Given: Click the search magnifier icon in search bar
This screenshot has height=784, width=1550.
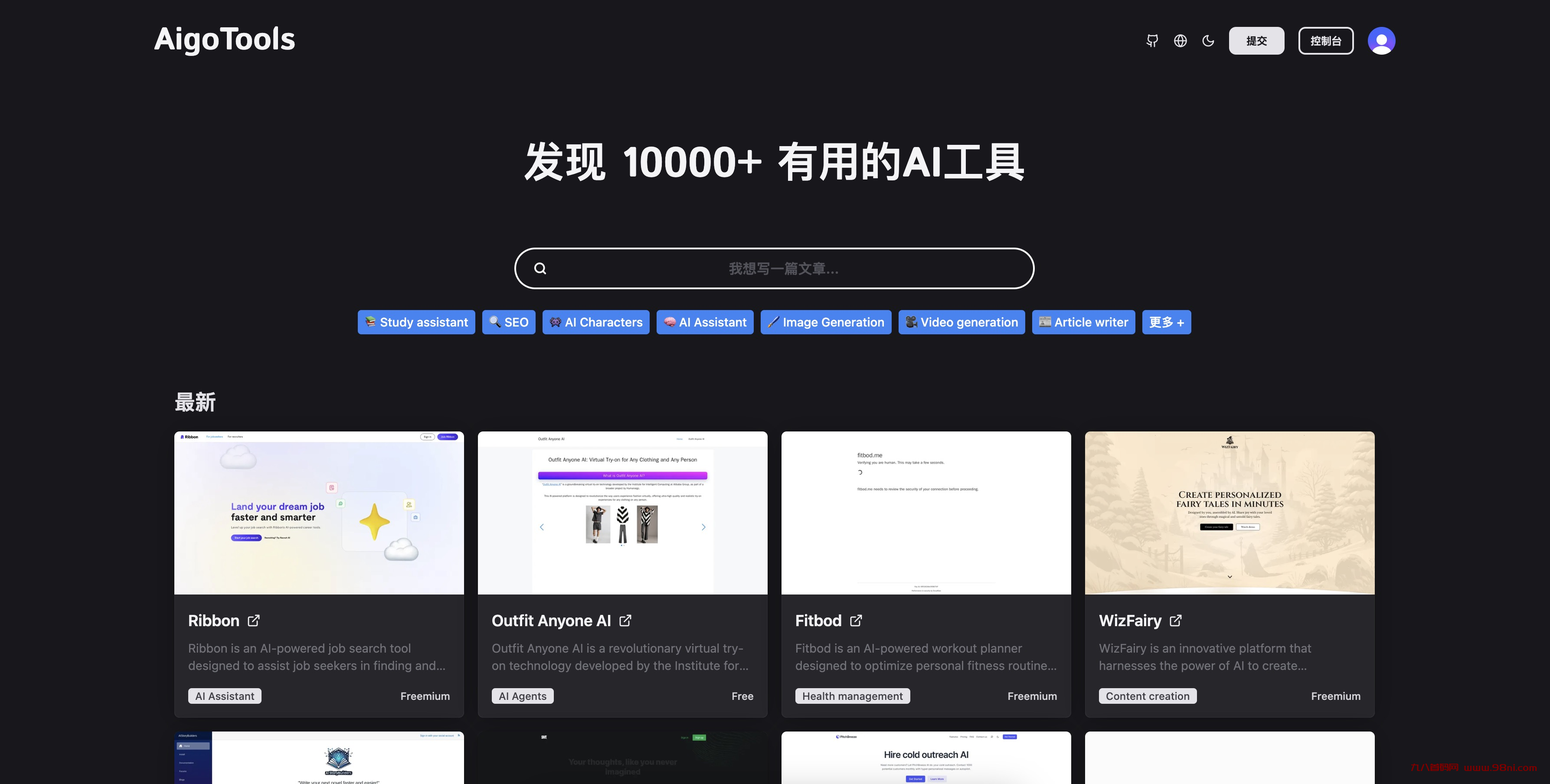Looking at the screenshot, I should click(x=540, y=268).
